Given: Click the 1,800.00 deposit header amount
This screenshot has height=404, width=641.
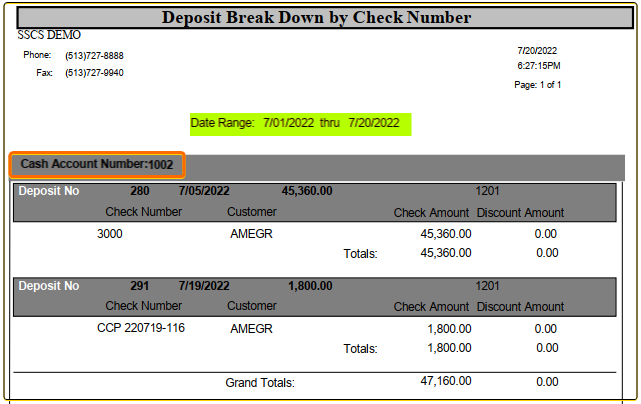Looking at the screenshot, I should coord(310,286).
